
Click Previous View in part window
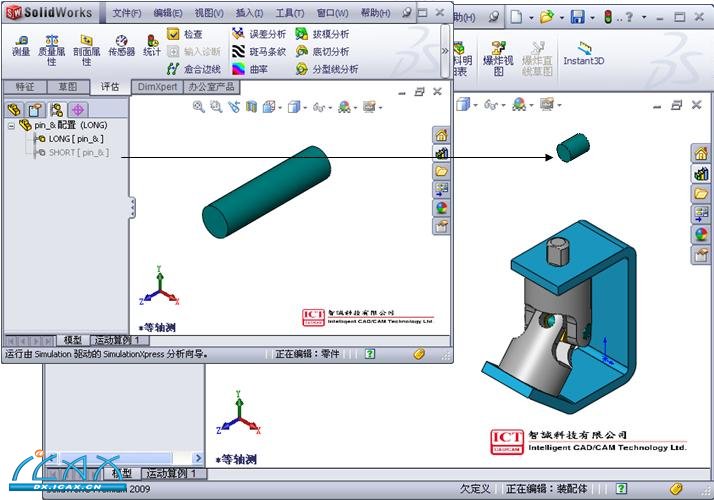click(234, 107)
